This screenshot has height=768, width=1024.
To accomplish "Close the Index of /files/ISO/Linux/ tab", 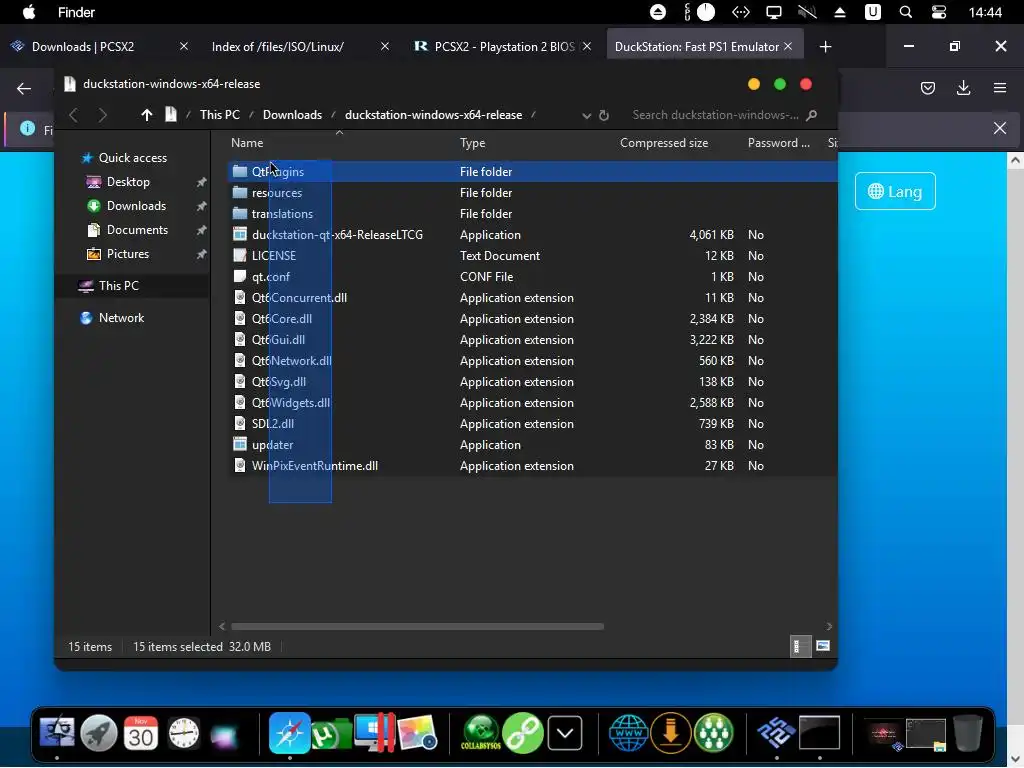I will pyautogui.click(x=385, y=46).
